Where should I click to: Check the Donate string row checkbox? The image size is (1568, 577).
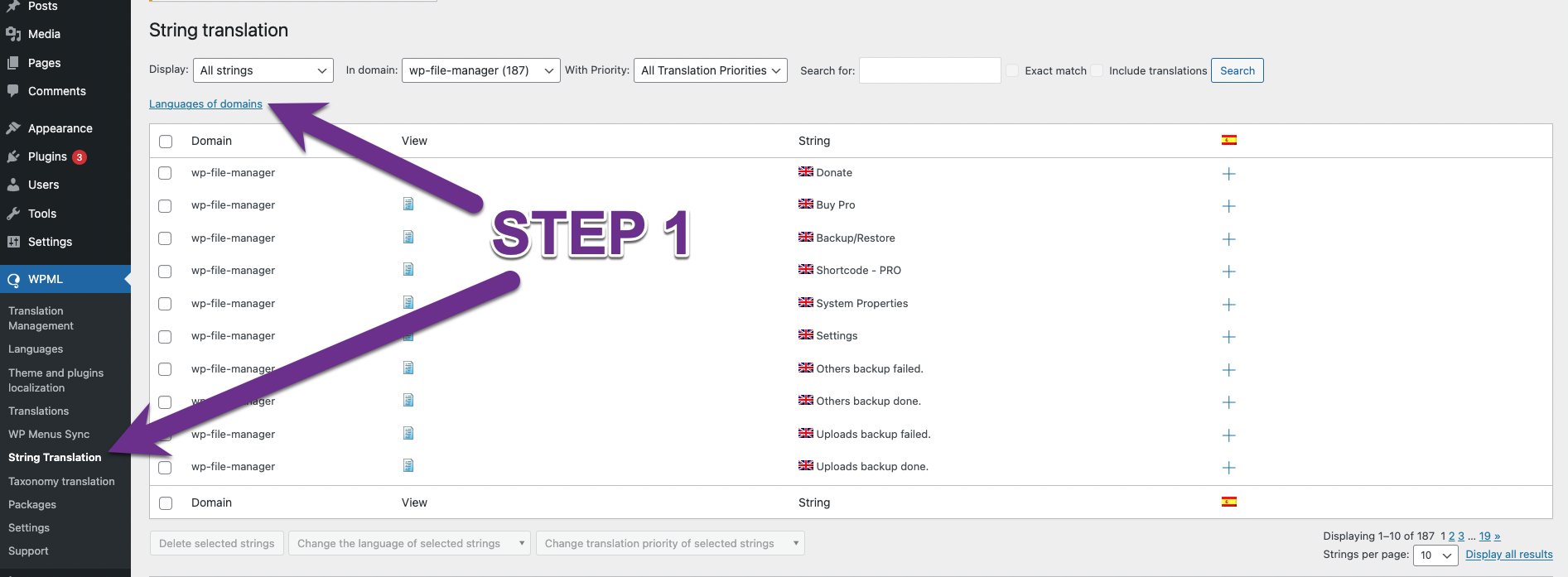click(x=165, y=173)
